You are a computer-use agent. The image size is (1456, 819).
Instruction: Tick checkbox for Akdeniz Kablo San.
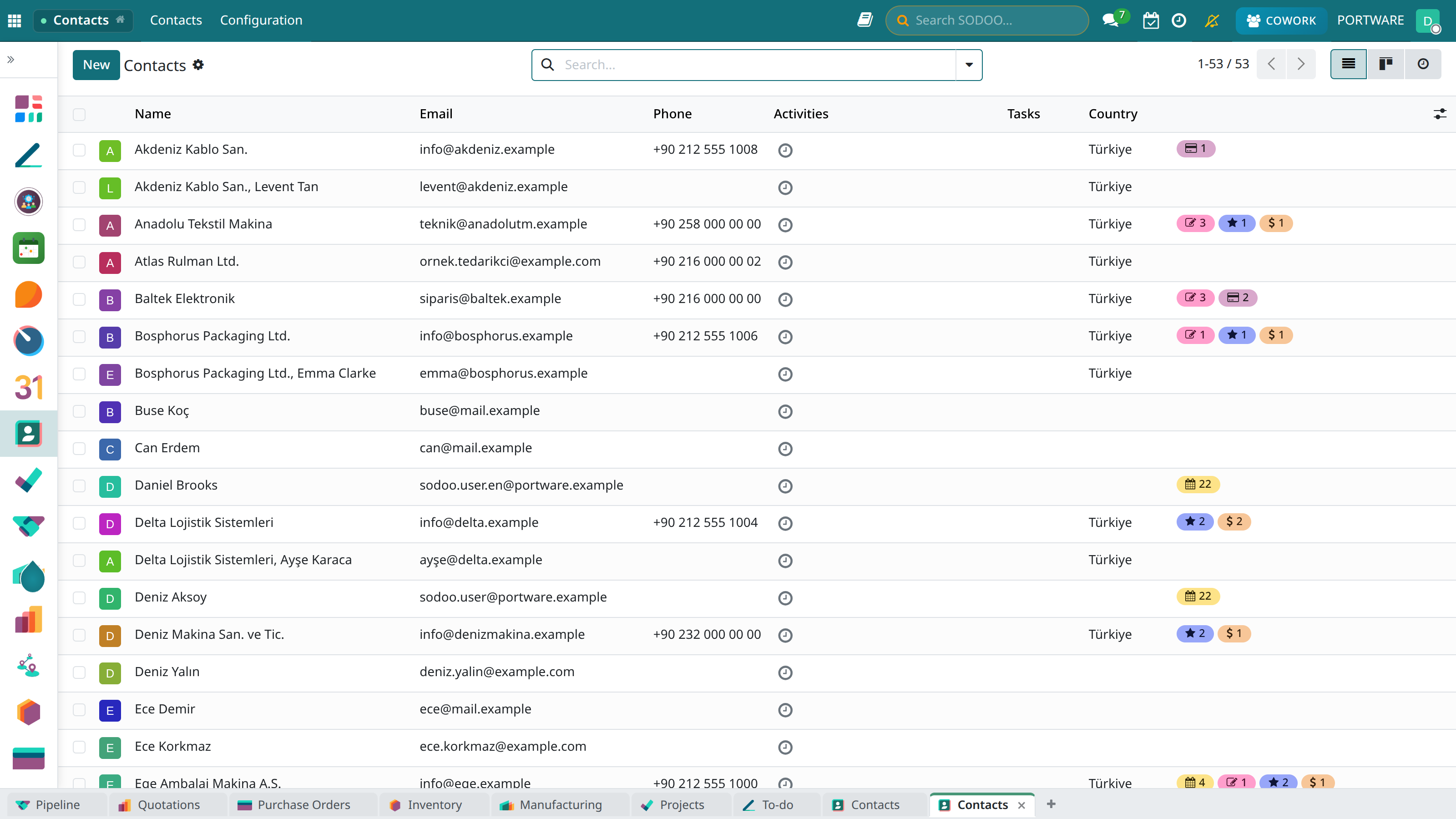click(79, 150)
